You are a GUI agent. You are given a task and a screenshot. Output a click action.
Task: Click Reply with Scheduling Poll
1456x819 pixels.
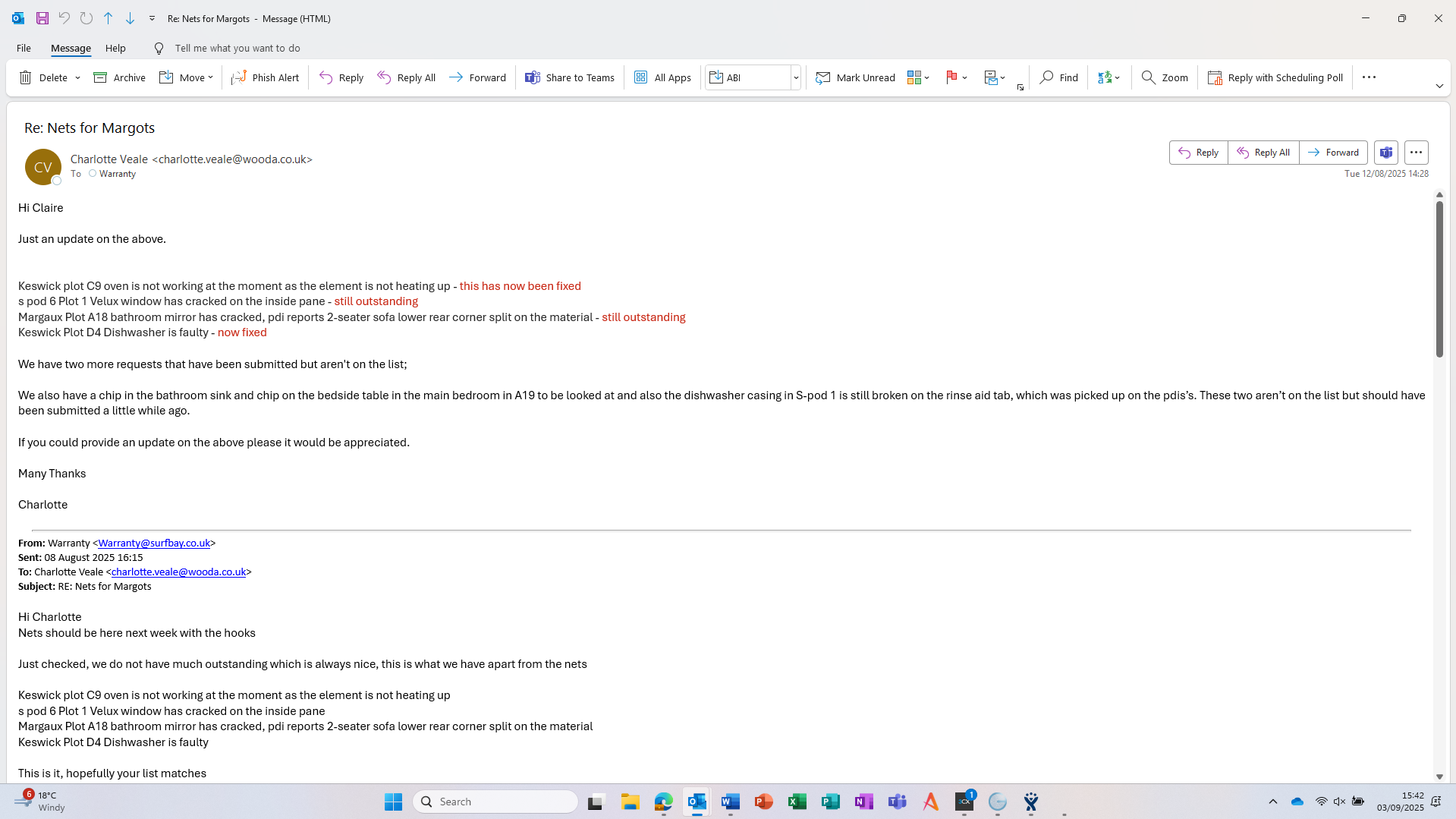[1275, 77]
